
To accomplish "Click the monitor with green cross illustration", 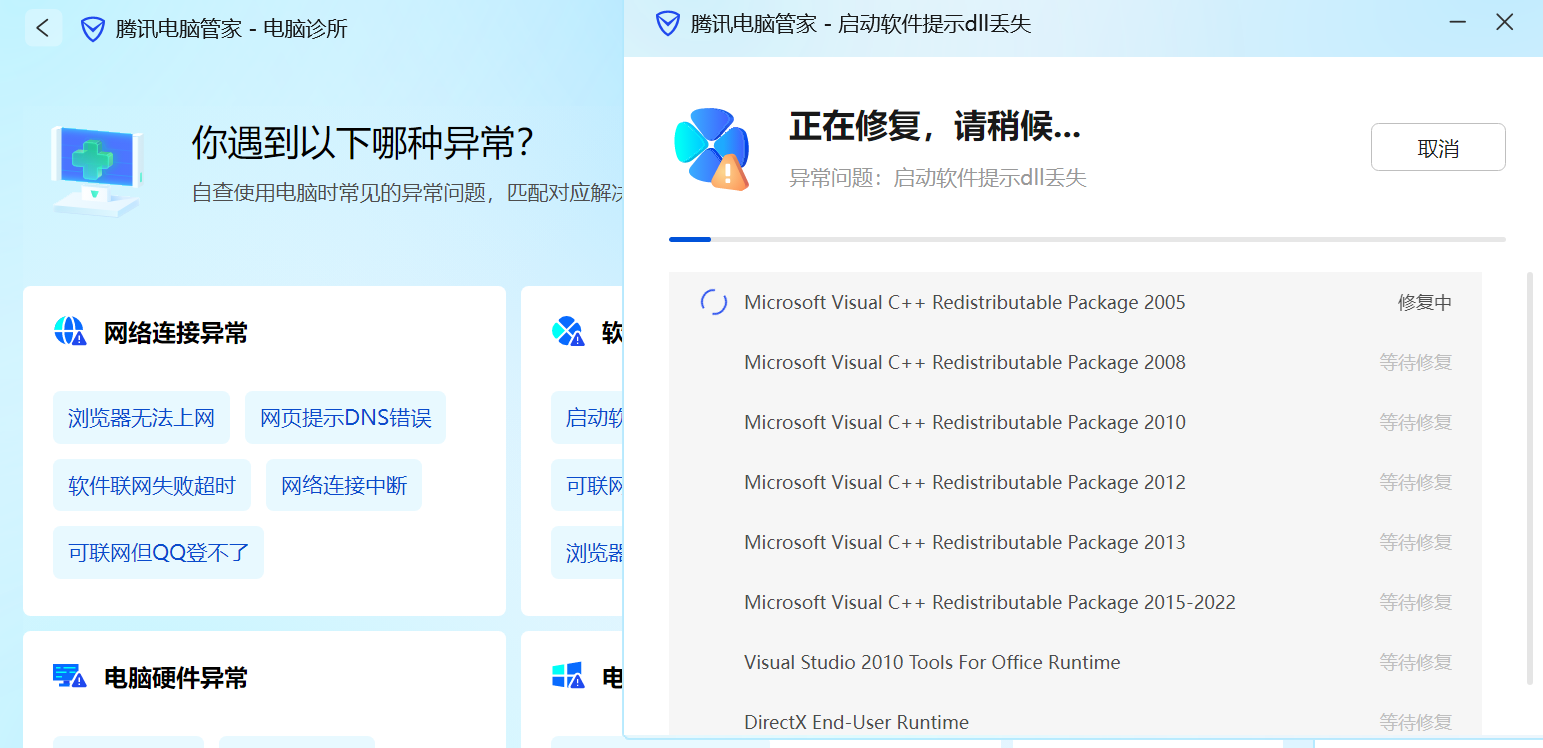I will [x=96, y=171].
